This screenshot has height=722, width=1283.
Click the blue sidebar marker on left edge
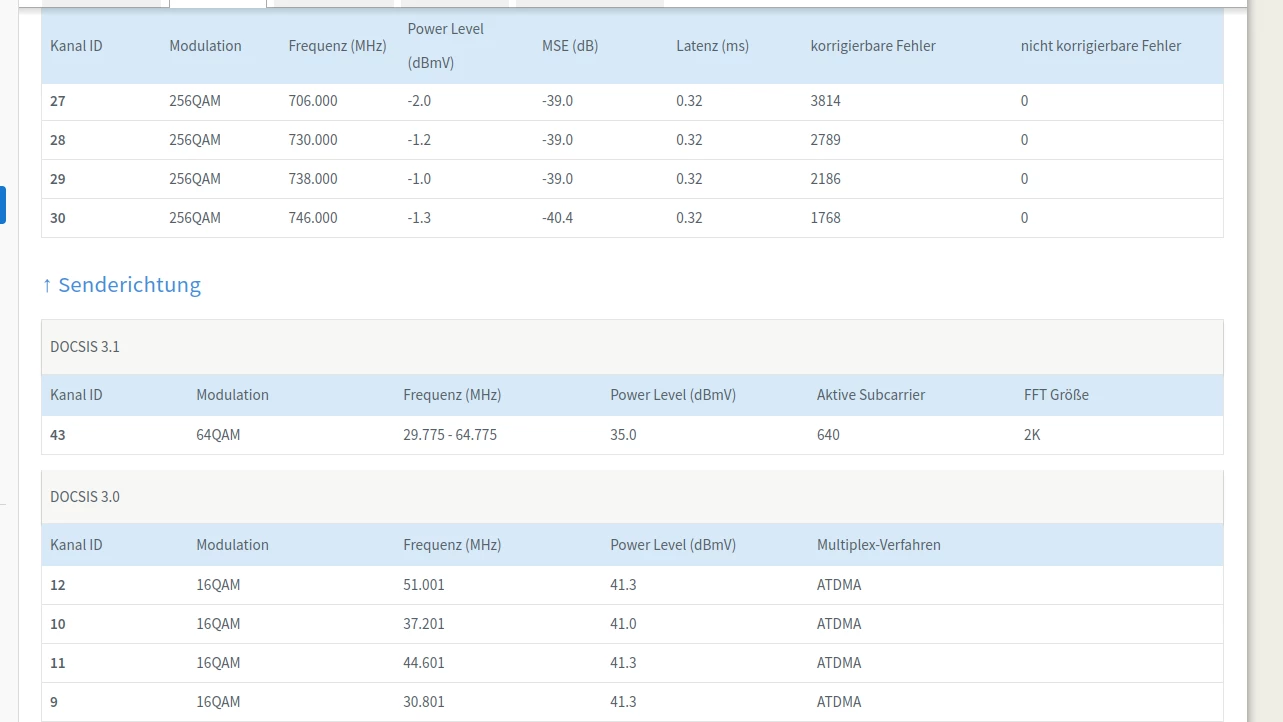coord(3,205)
